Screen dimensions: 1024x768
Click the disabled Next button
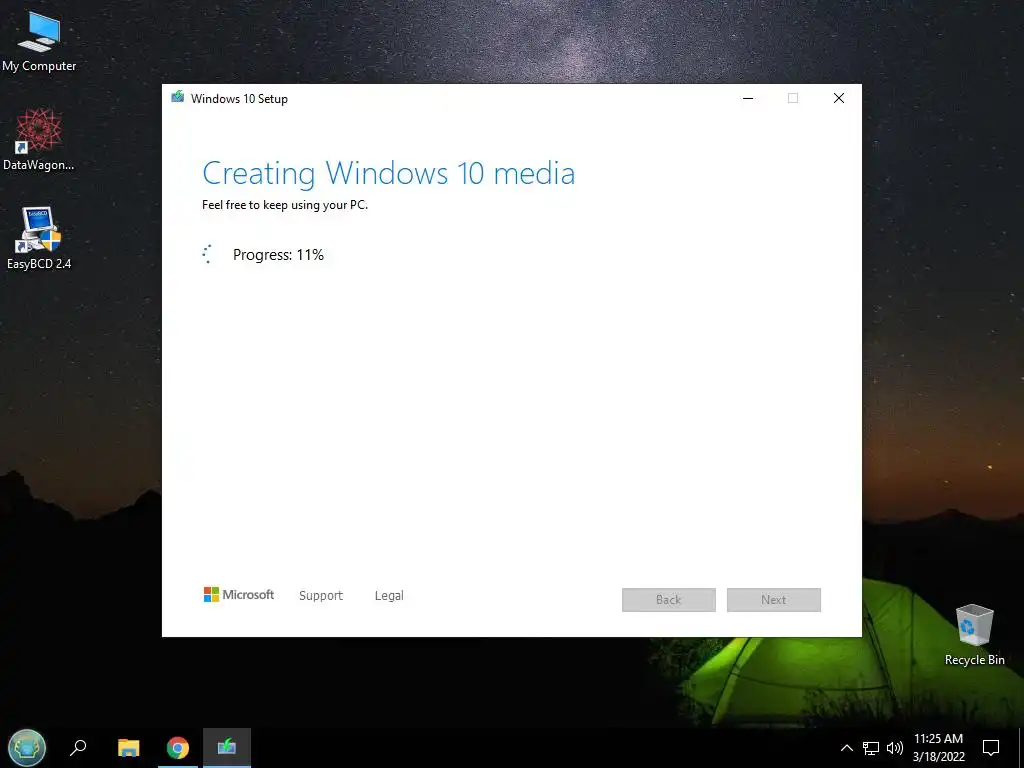[774, 600]
